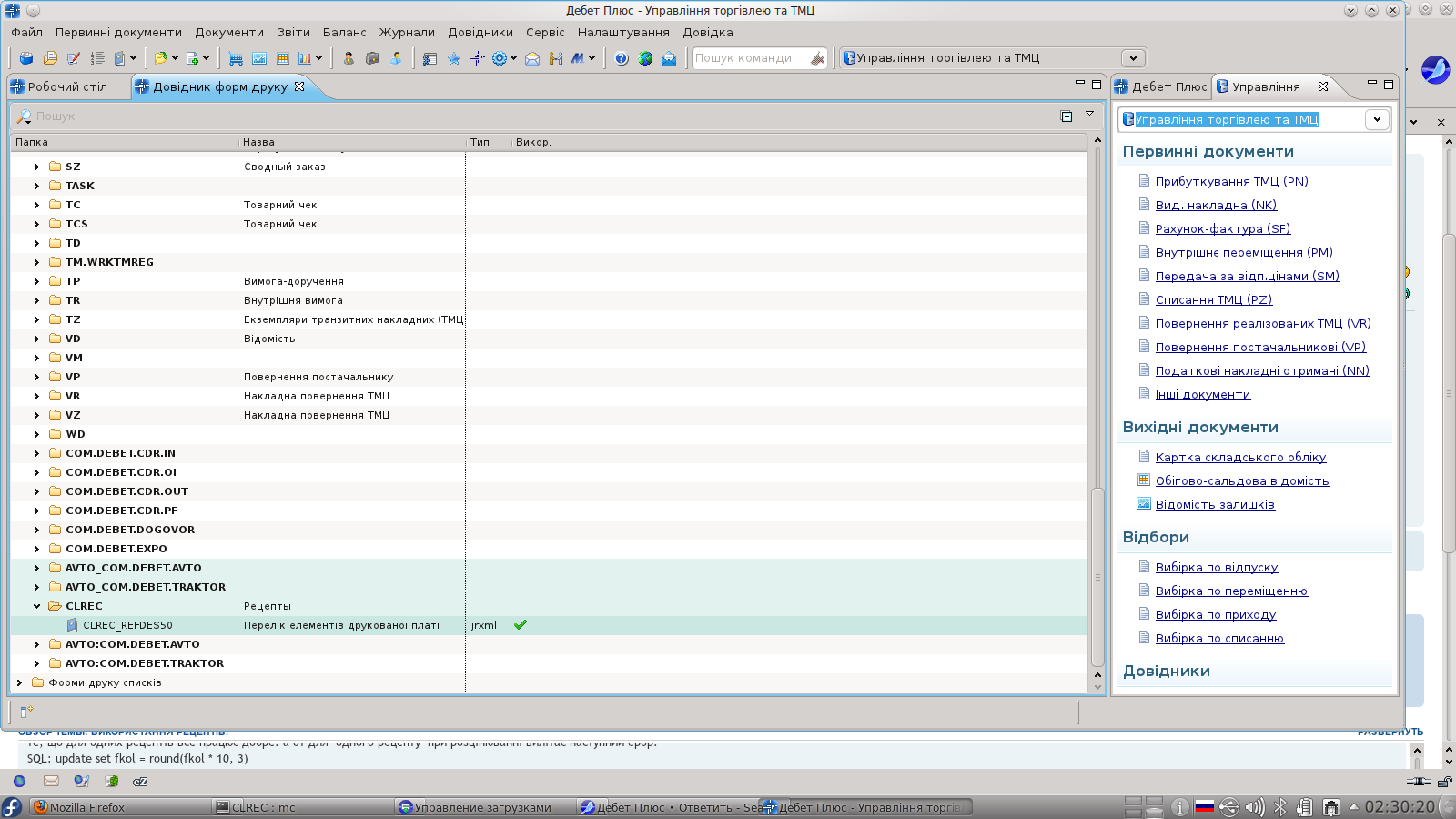The width and height of the screenshot is (1456, 819).
Task: Click the new item icon in bottom status bar
Action: point(26,712)
